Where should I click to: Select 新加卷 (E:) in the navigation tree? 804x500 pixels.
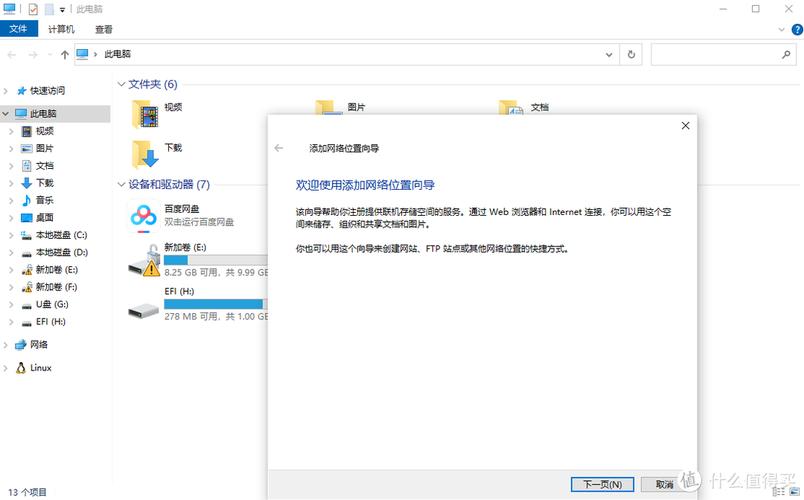[x=56, y=270]
